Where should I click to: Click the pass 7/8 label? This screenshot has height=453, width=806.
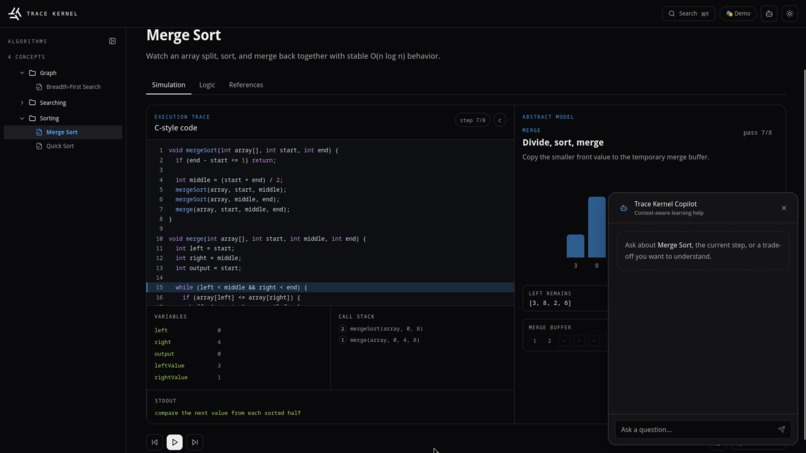click(757, 133)
